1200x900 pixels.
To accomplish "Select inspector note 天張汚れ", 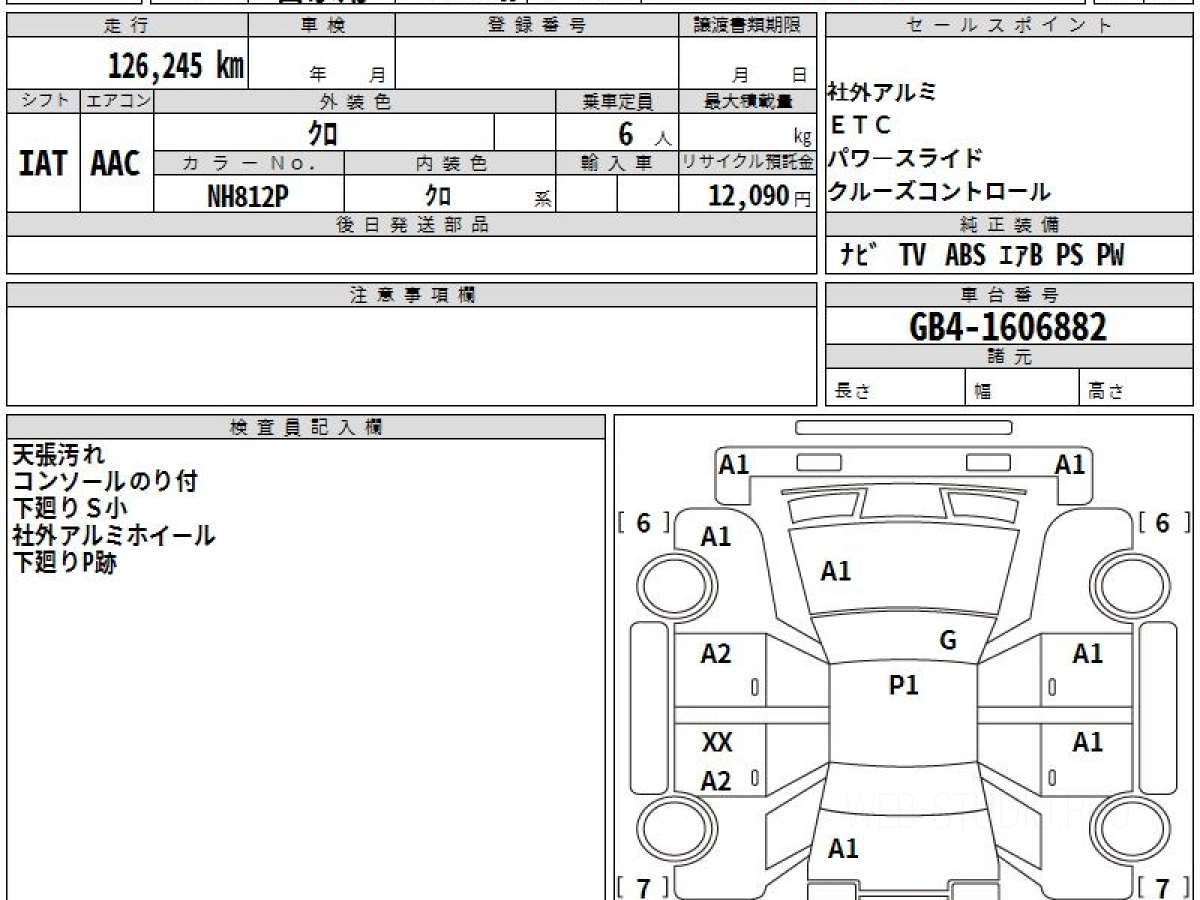I will 57,455.
